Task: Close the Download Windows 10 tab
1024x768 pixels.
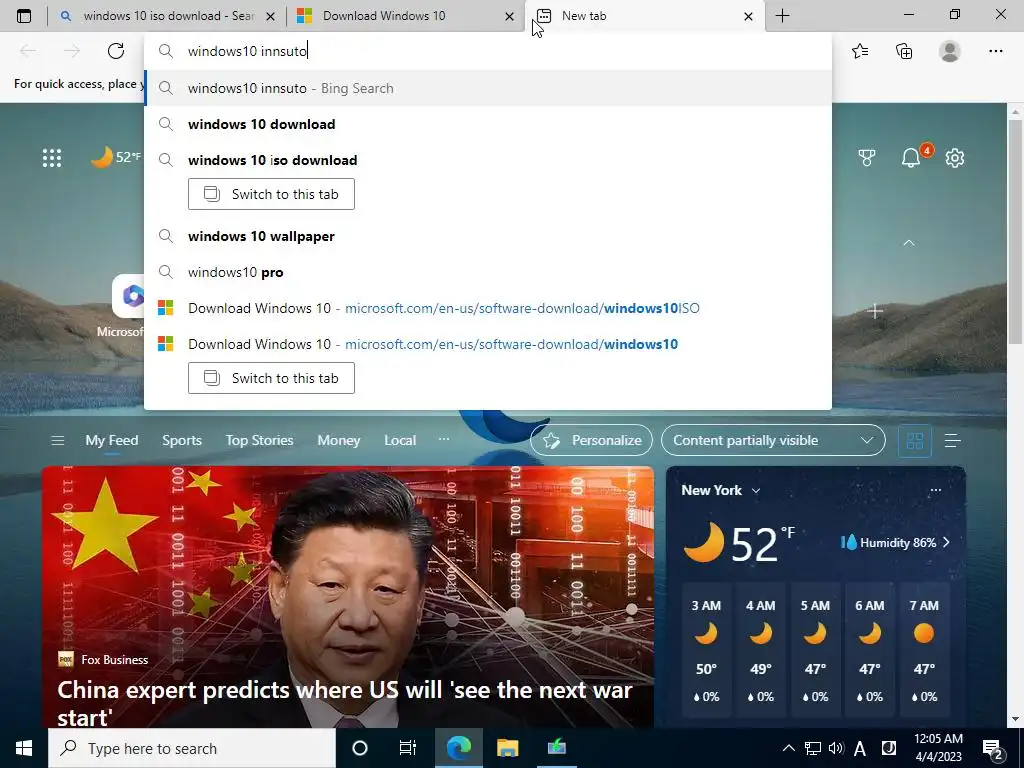Action: pyautogui.click(x=509, y=16)
